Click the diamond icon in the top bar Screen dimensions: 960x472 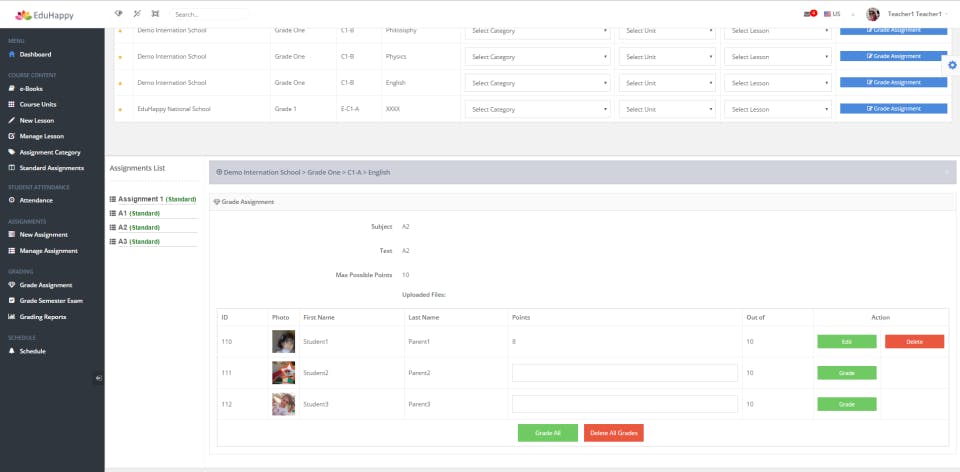pyautogui.click(x=118, y=13)
